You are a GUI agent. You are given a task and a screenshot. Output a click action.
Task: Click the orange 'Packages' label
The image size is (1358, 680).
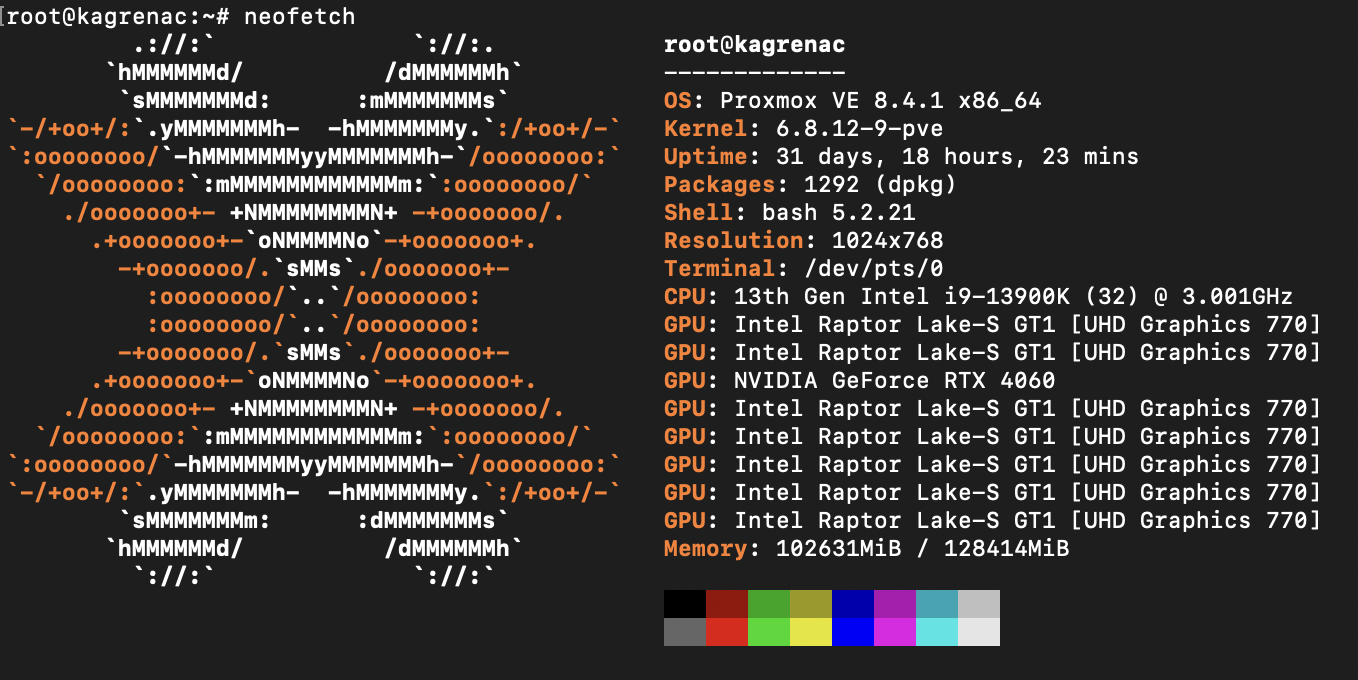[720, 185]
